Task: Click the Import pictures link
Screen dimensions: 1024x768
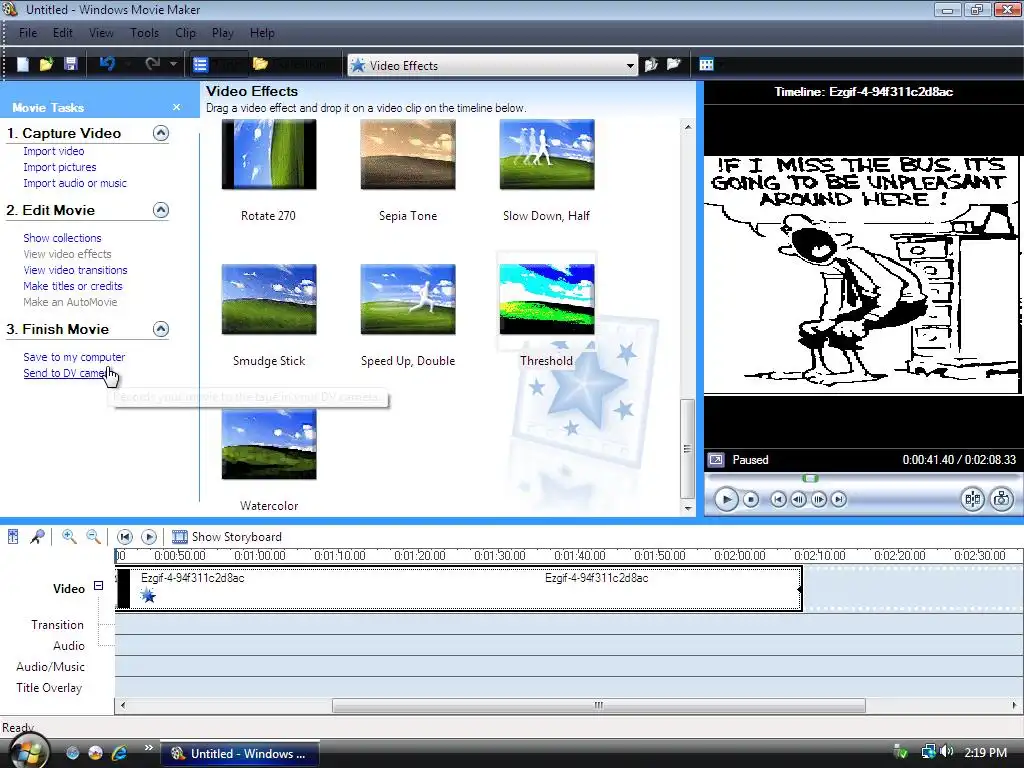Action: click(x=59, y=167)
